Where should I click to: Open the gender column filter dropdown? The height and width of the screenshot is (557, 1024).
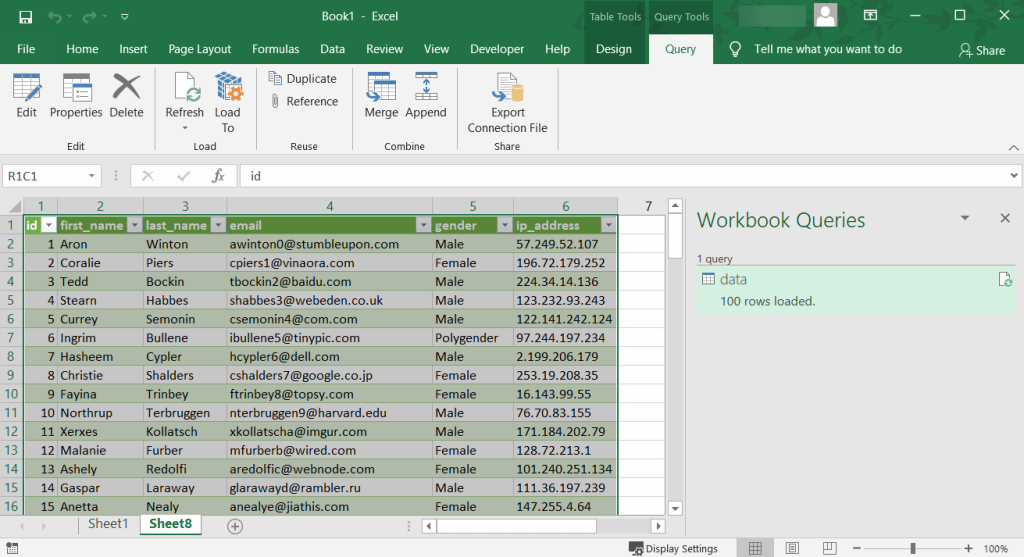[504, 225]
